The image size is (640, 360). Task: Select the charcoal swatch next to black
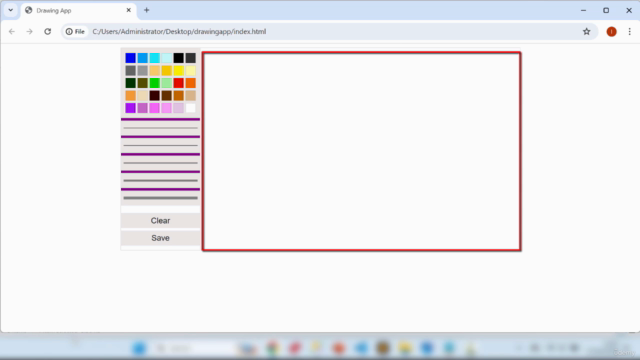[191, 58]
